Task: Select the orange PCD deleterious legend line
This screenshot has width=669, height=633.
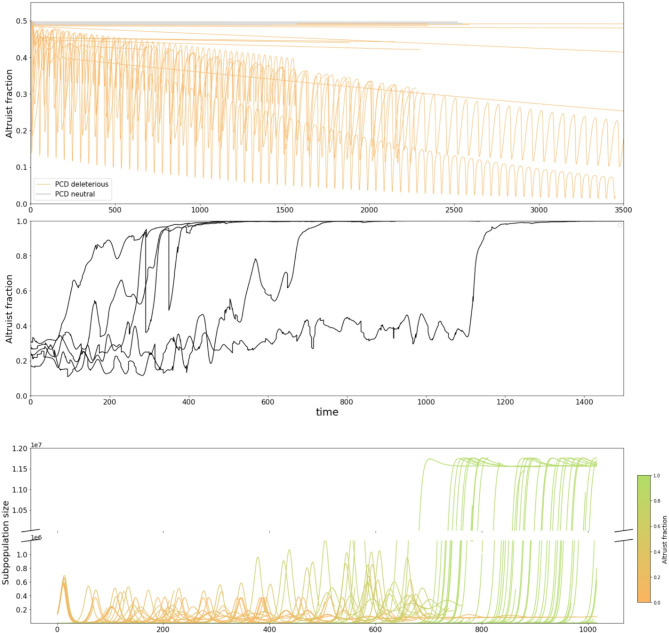Action: coord(44,184)
